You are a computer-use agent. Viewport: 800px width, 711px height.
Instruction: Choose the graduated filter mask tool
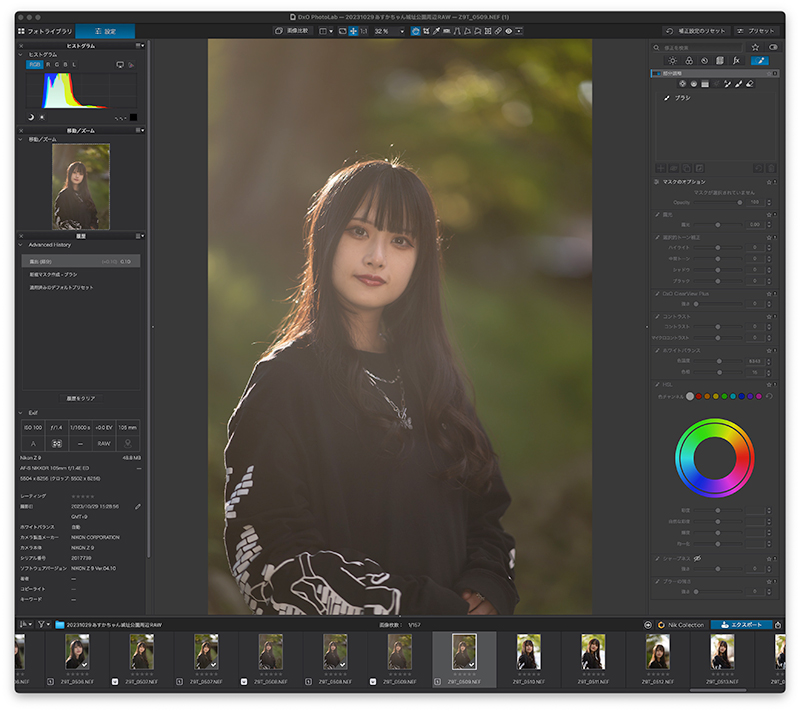coord(705,84)
